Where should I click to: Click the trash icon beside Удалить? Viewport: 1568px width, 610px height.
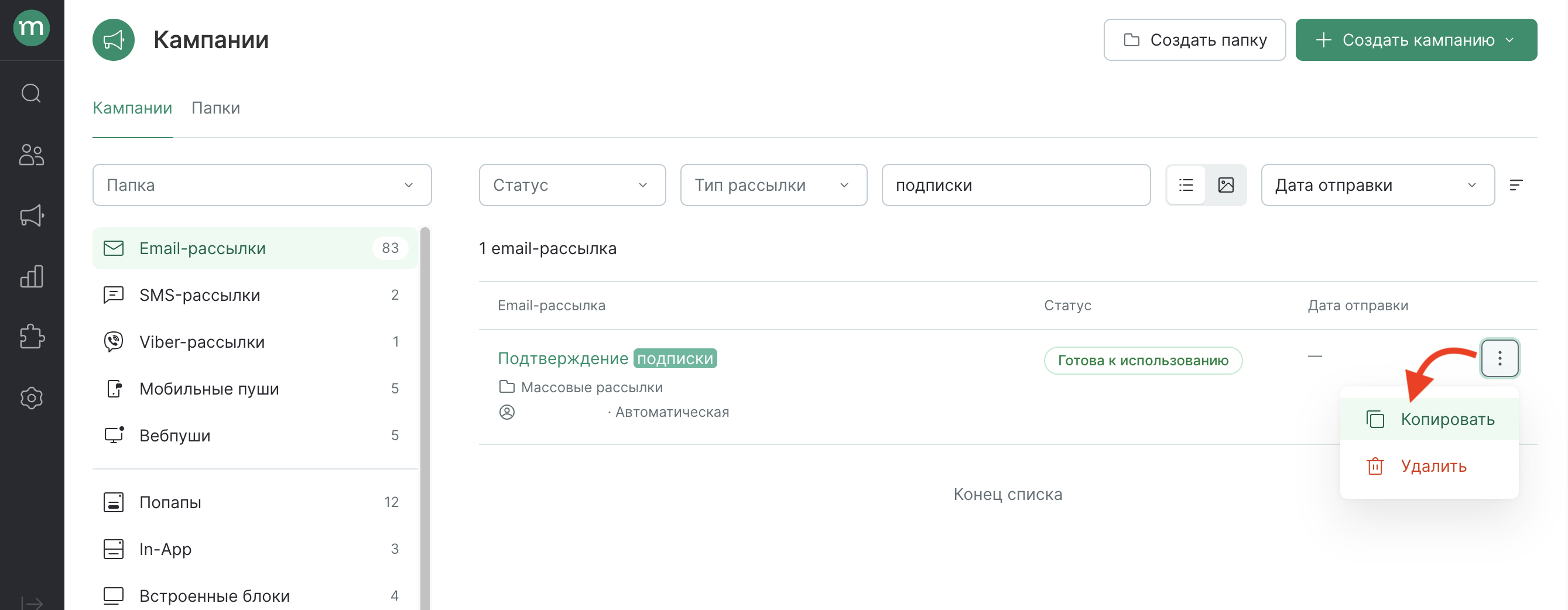point(1375,467)
